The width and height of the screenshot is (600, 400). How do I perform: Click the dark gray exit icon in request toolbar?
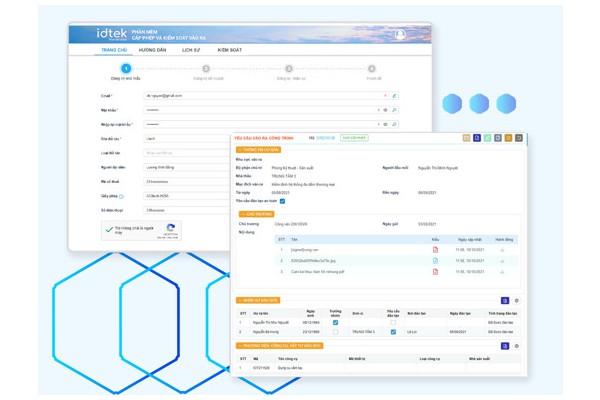(x=519, y=138)
